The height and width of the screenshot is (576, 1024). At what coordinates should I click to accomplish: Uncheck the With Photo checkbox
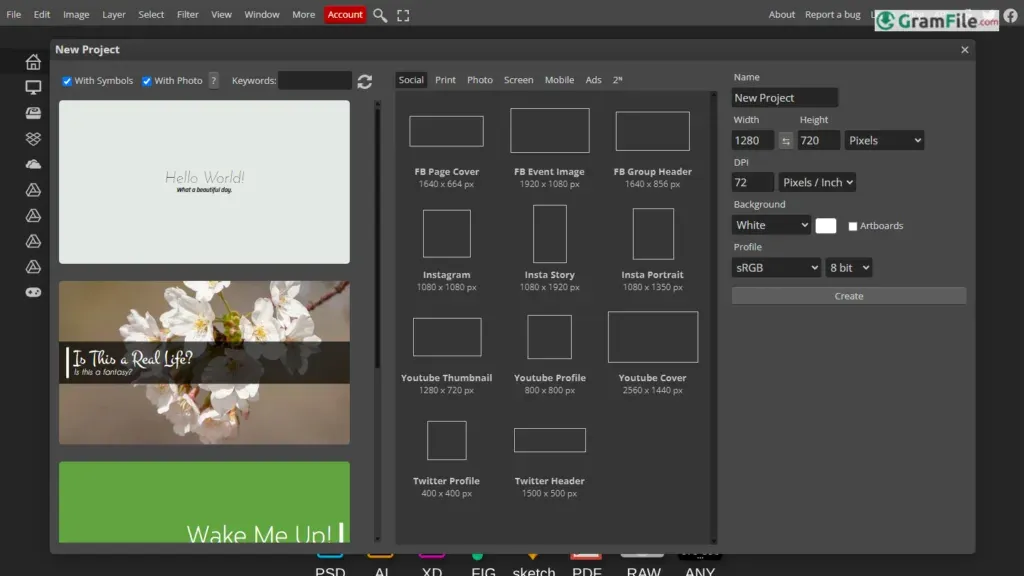click(147, 81)
